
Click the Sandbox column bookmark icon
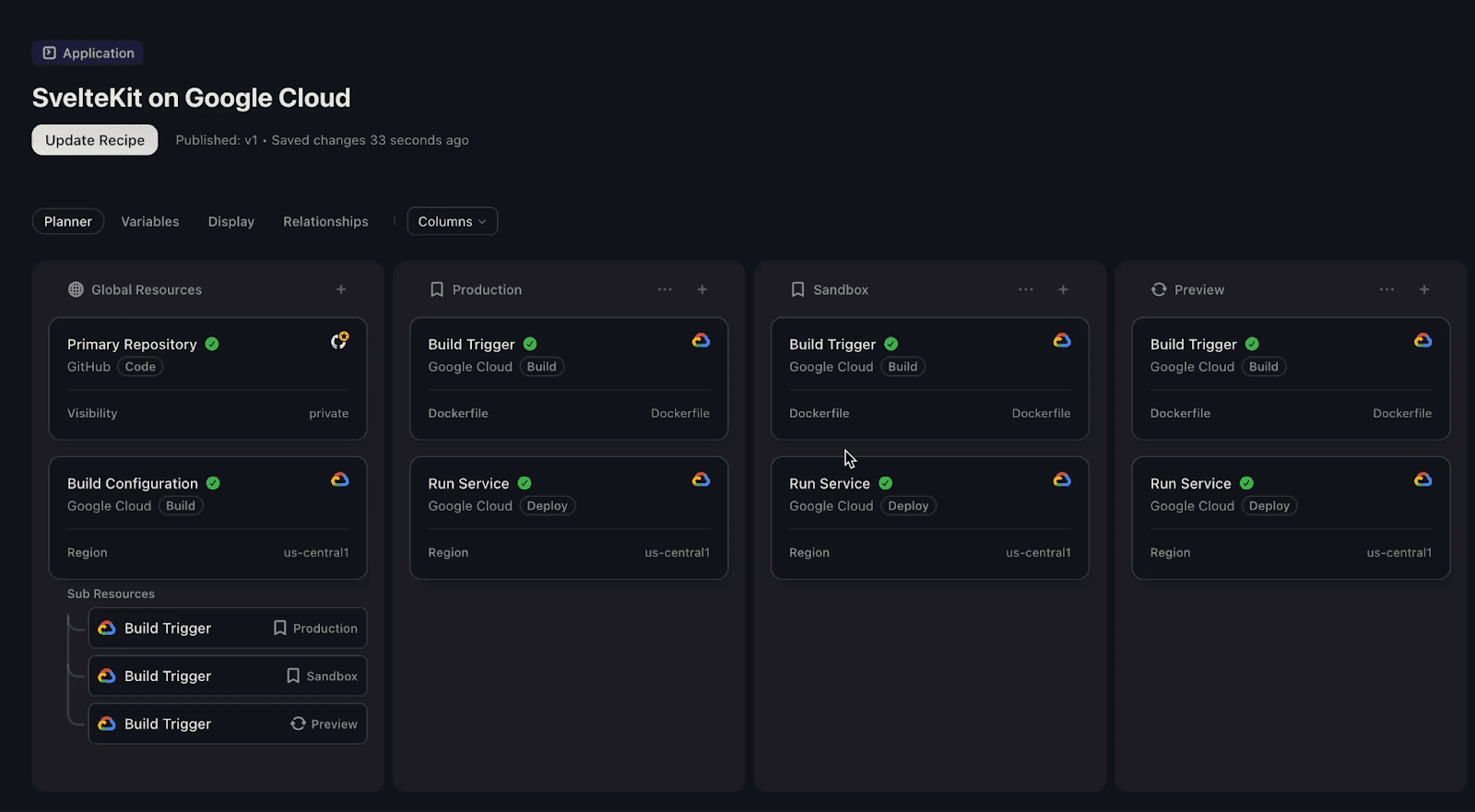798,289
